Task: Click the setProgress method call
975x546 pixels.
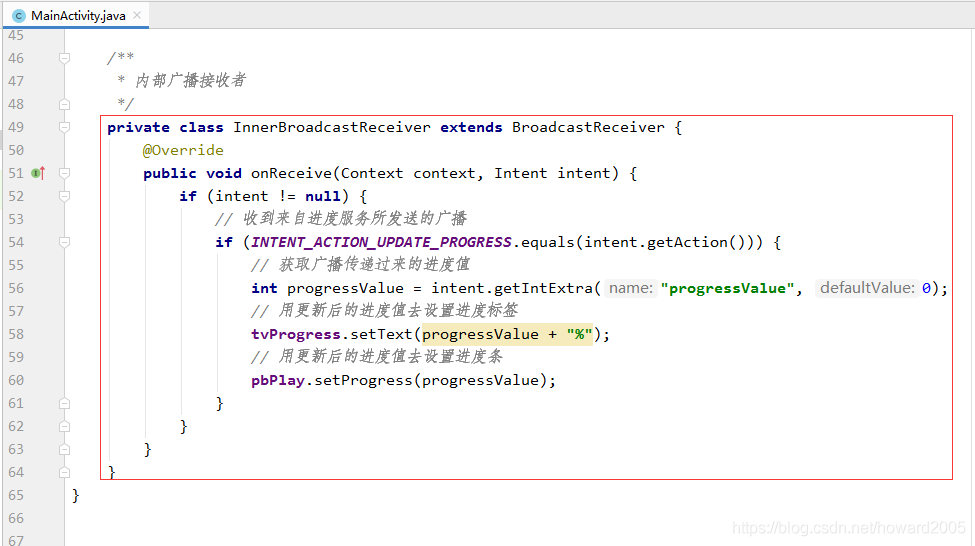Action: click(363, 380)
